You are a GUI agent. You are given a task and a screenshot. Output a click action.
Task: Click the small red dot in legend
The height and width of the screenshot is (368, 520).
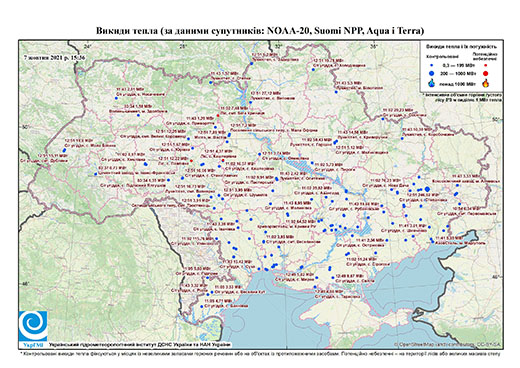[485, 65]
